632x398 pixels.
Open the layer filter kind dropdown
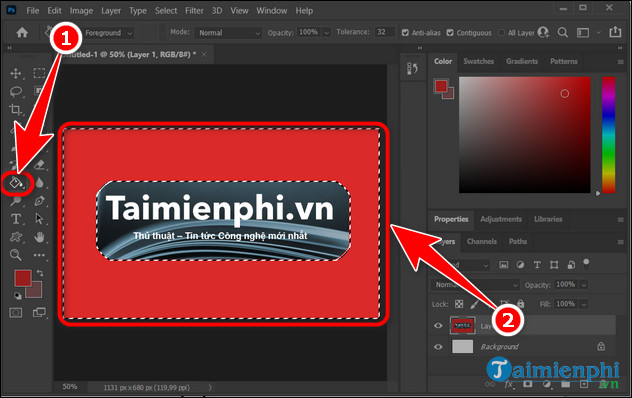pyautogui.click(x=461, y=265)
